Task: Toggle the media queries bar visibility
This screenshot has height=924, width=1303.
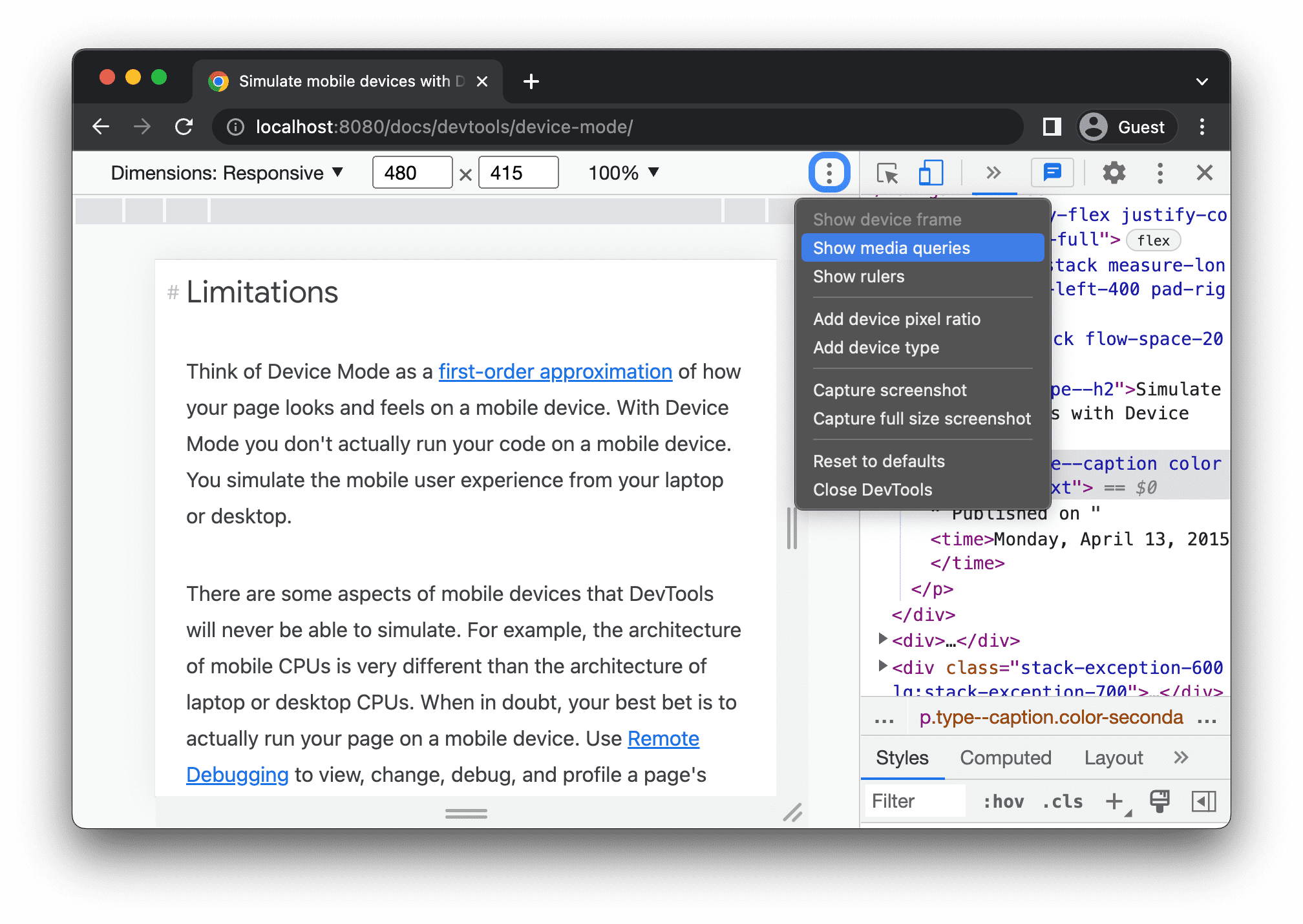Action: pos(891,248)
